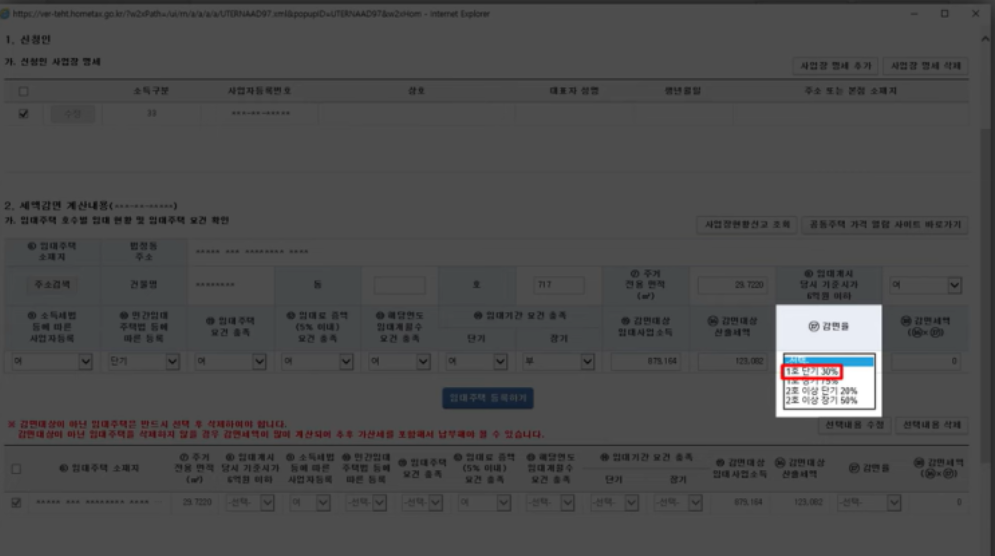Click the 사업장 명세 추가 button
This screenshot has width=995, height=556.
point(836,66)
